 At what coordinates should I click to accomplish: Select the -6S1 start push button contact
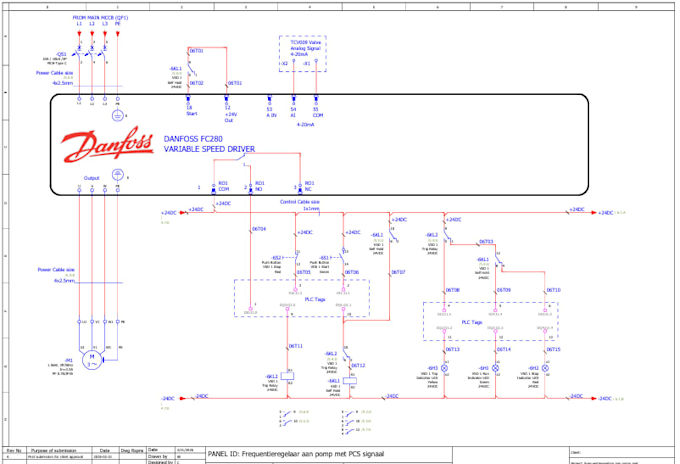point(344,258)
